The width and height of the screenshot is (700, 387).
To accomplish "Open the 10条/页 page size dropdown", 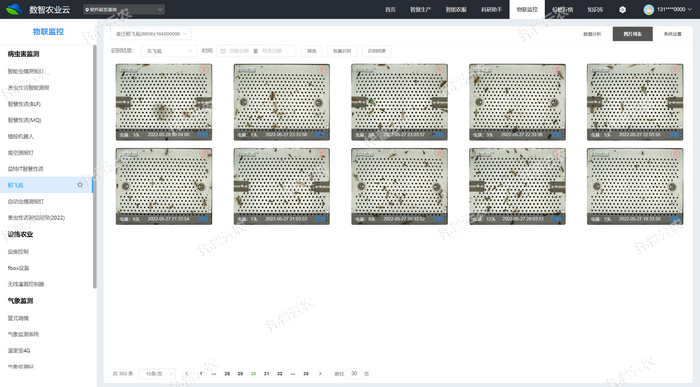I will coord(157,374).
